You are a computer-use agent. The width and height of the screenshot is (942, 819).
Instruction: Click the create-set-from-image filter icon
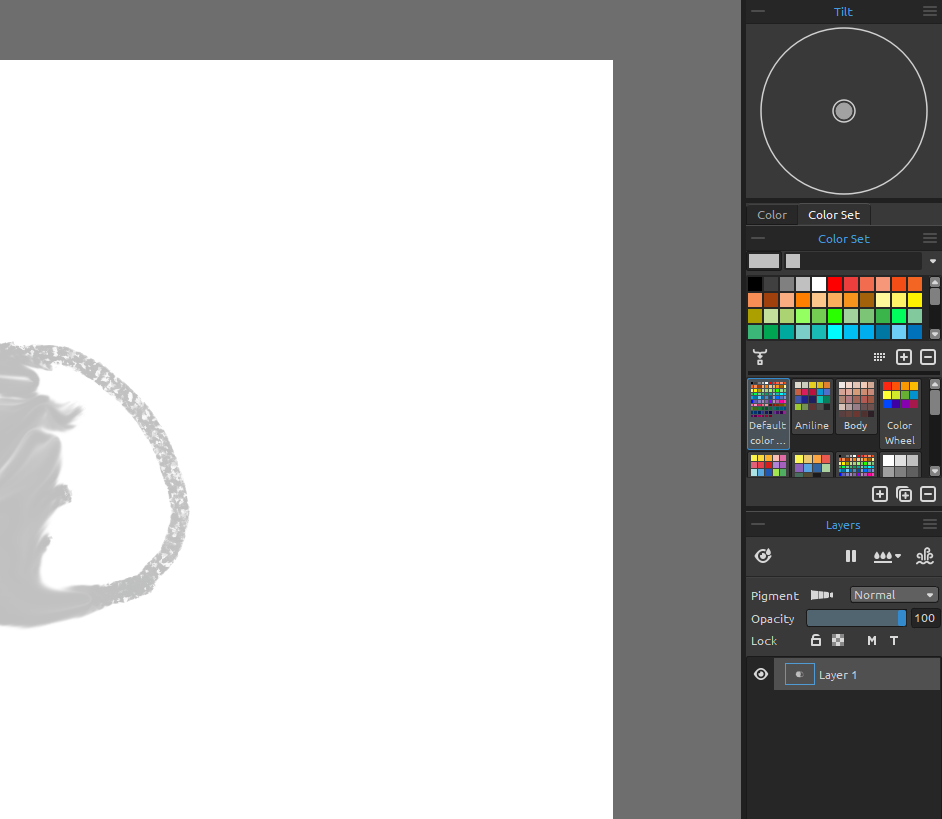point(760,357)
